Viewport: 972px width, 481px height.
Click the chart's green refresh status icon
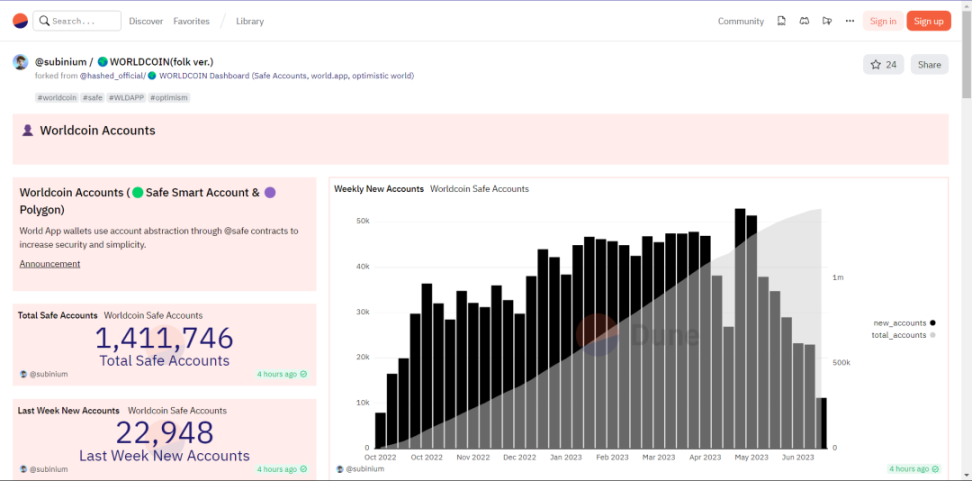935,468
